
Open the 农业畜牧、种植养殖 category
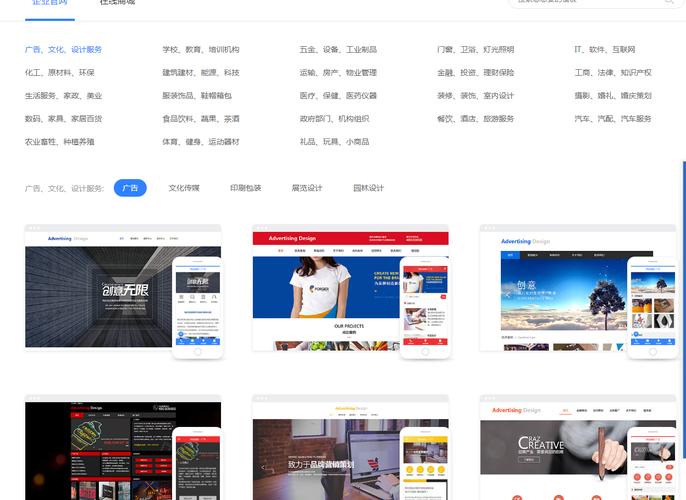60,142
